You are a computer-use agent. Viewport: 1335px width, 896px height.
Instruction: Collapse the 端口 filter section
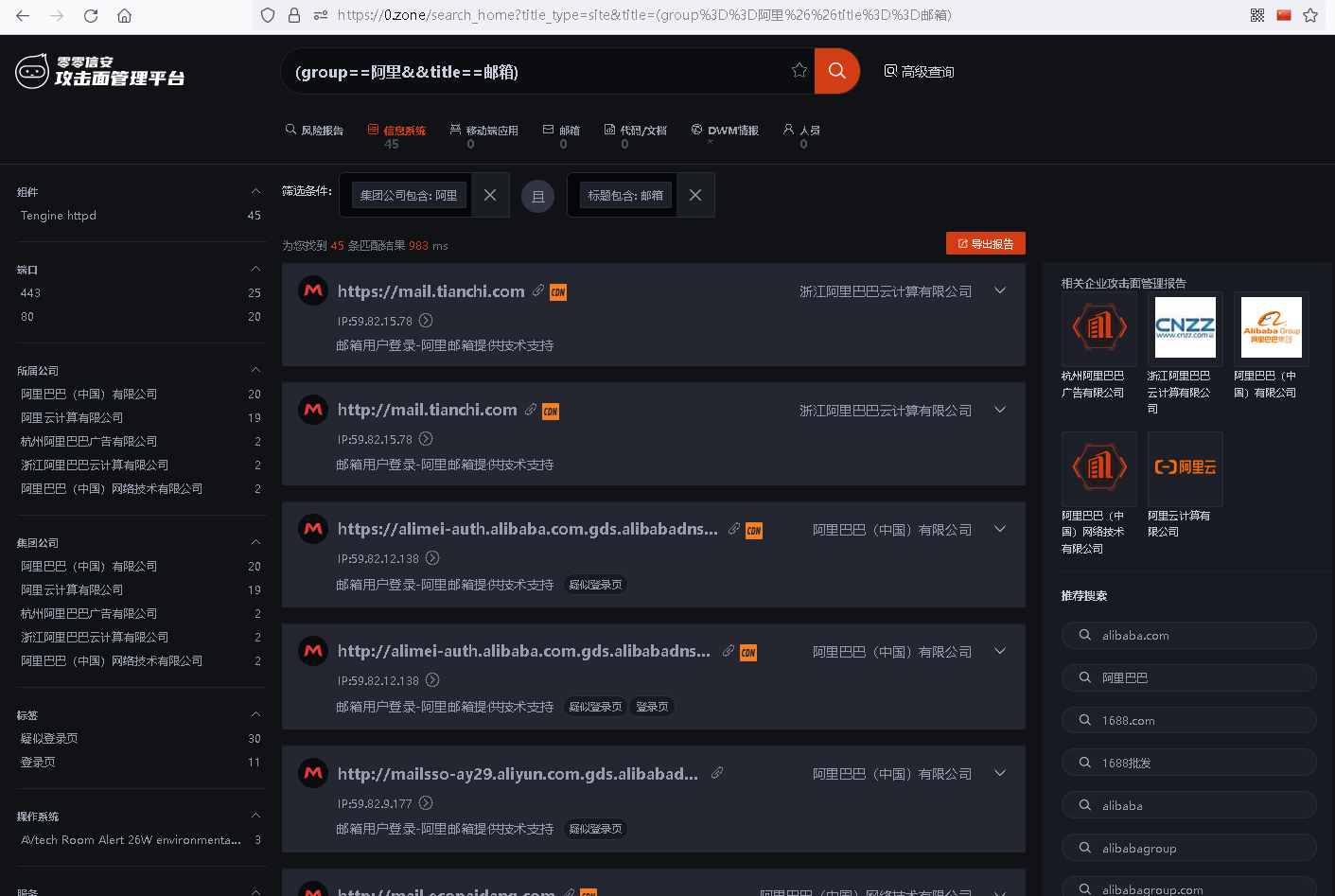(x=255, y=269)
